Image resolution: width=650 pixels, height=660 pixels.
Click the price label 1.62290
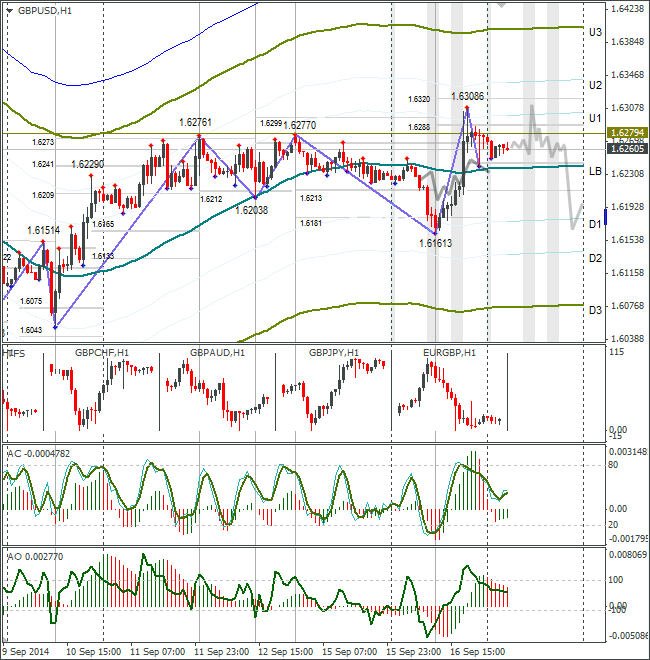88,164
